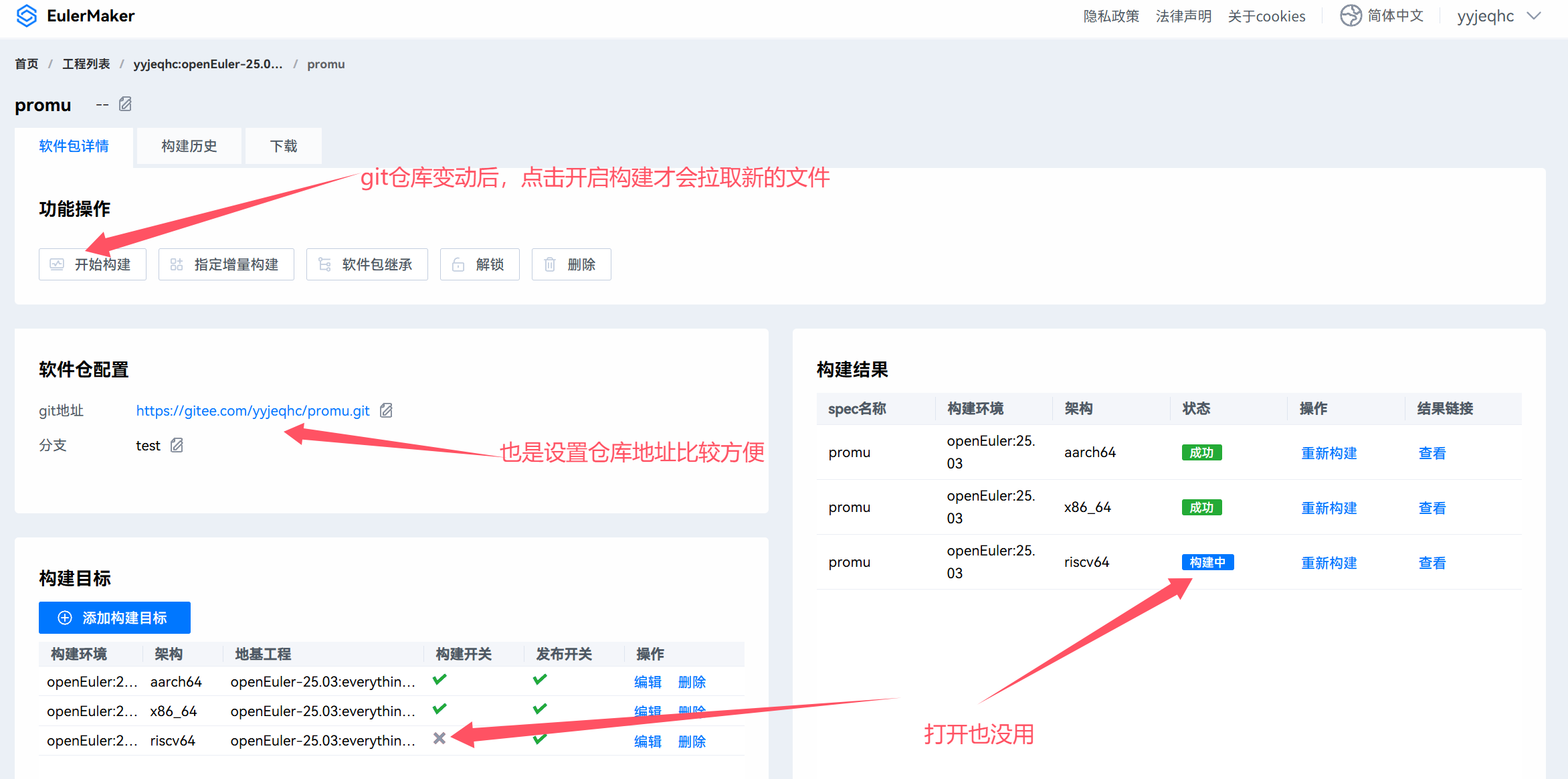The width and height of the screenshot is (1568, 779).
Task: Open the gitee promu.git repository link
Action: pyautogui.click(x=253, y=410)
